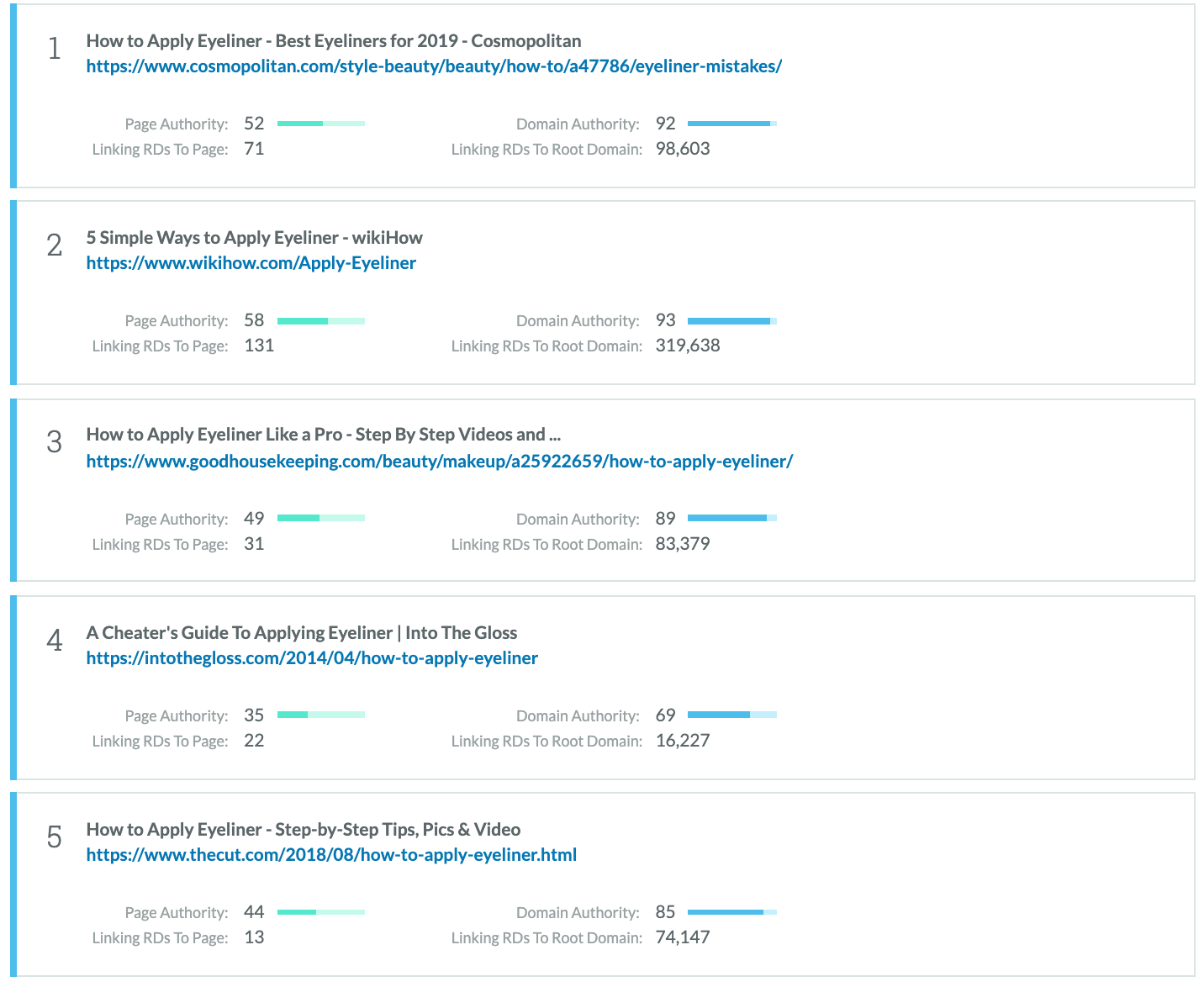Select the wikiHow result's Domain Authority bar
The image size is (1204, 987).
[732, 320]
